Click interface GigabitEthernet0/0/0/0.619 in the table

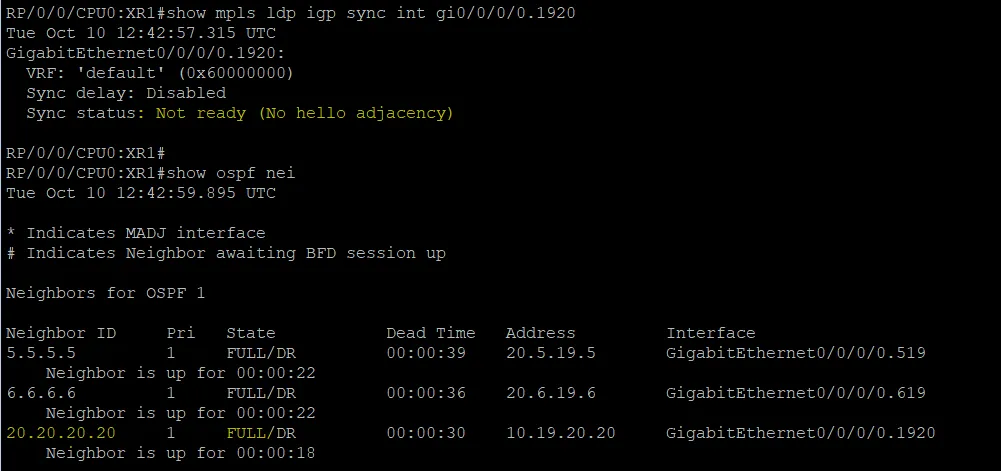point(796,392)
